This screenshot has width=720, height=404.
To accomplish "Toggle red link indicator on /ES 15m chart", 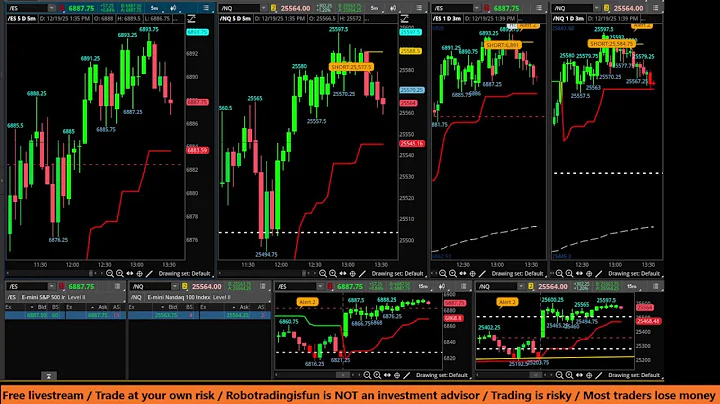I will 330,286.
